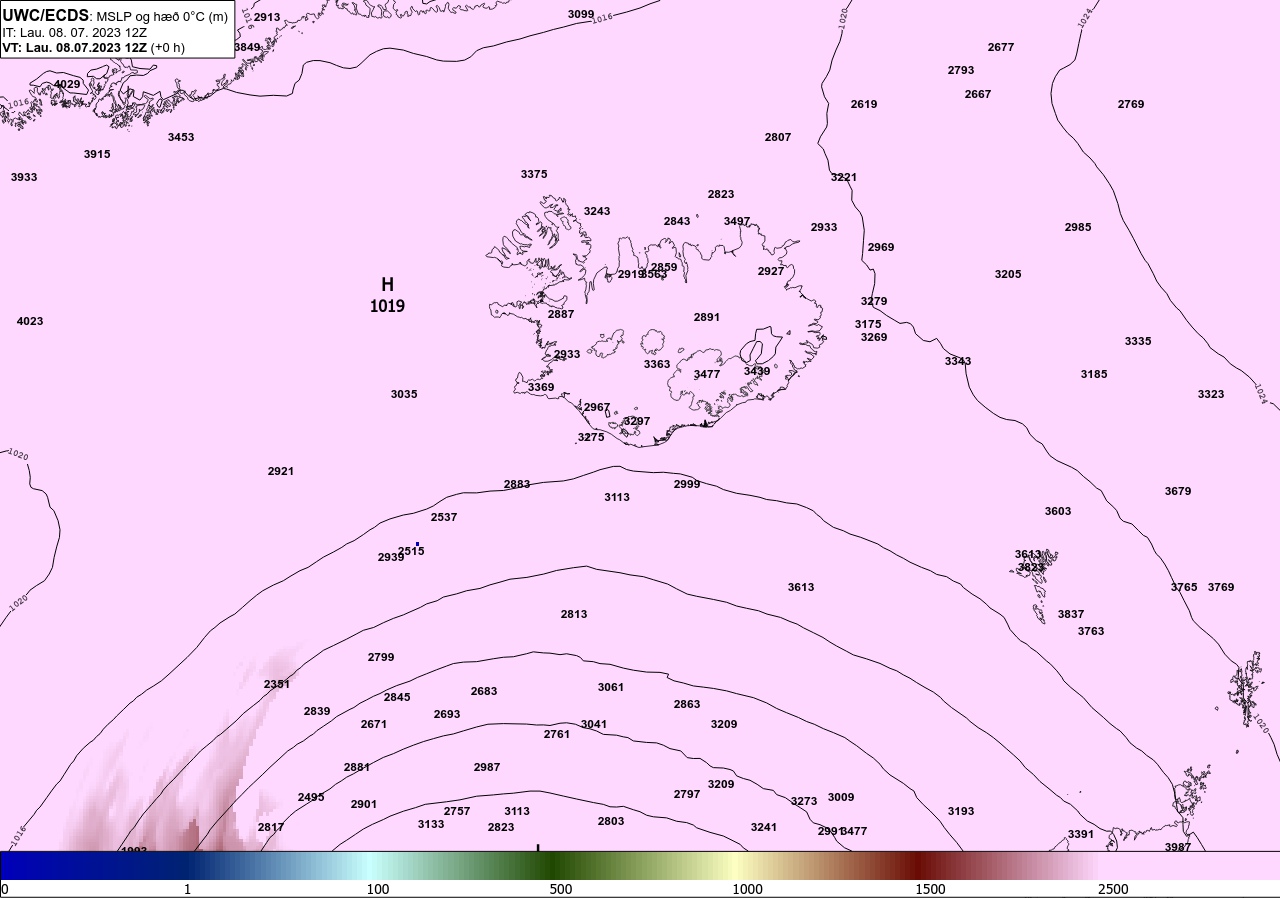Click the 2887 value in west Iceland
This screenshot has width=1280, height=898.
click(561, 314)
